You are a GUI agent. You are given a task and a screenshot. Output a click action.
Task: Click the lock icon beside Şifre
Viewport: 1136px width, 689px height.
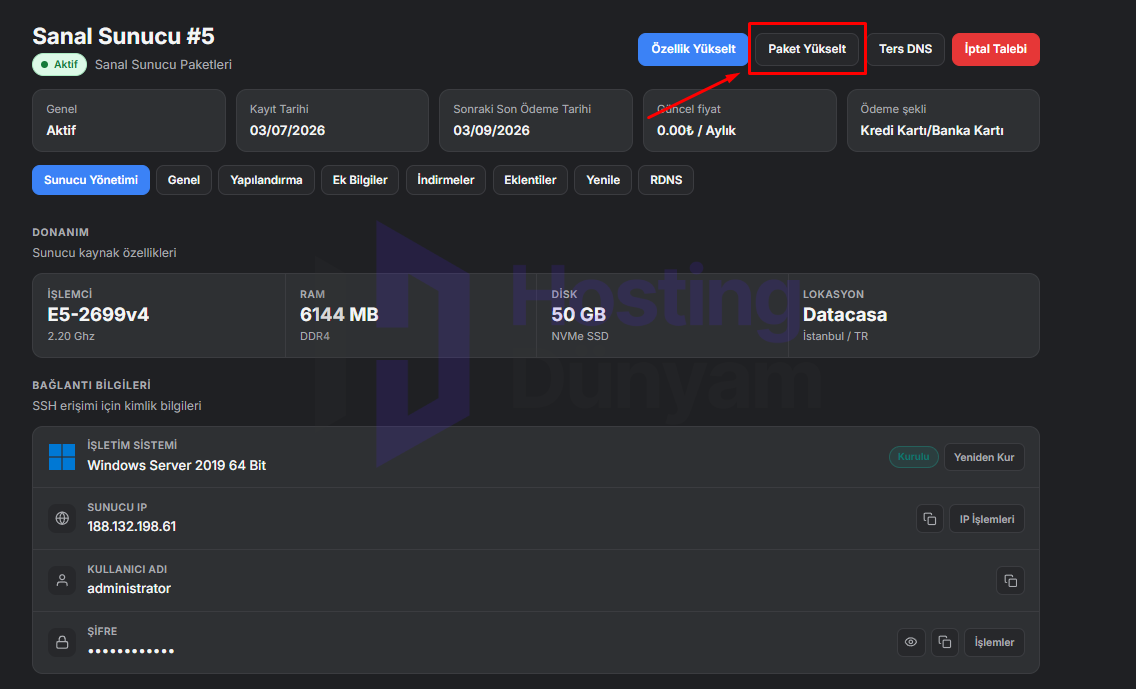(62, 642)
